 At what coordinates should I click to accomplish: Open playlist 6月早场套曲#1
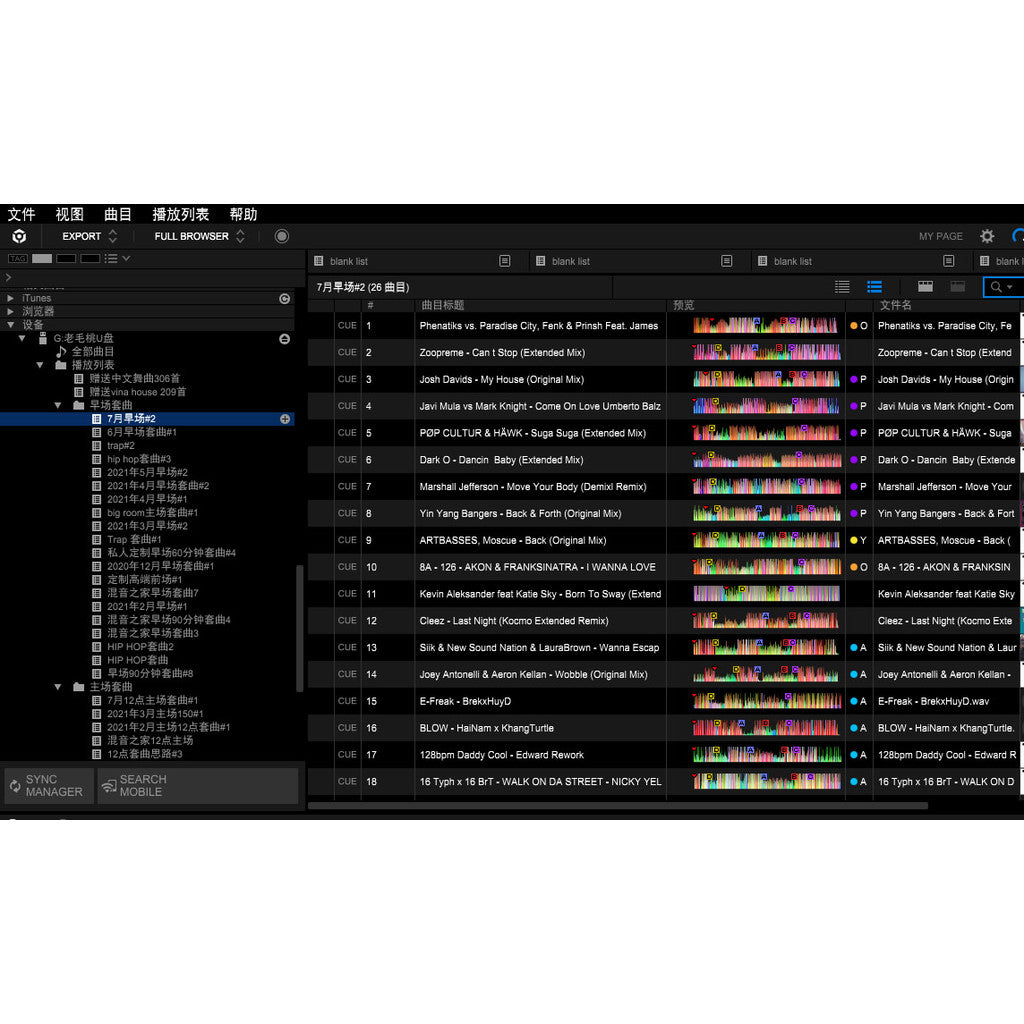point(142,432)
